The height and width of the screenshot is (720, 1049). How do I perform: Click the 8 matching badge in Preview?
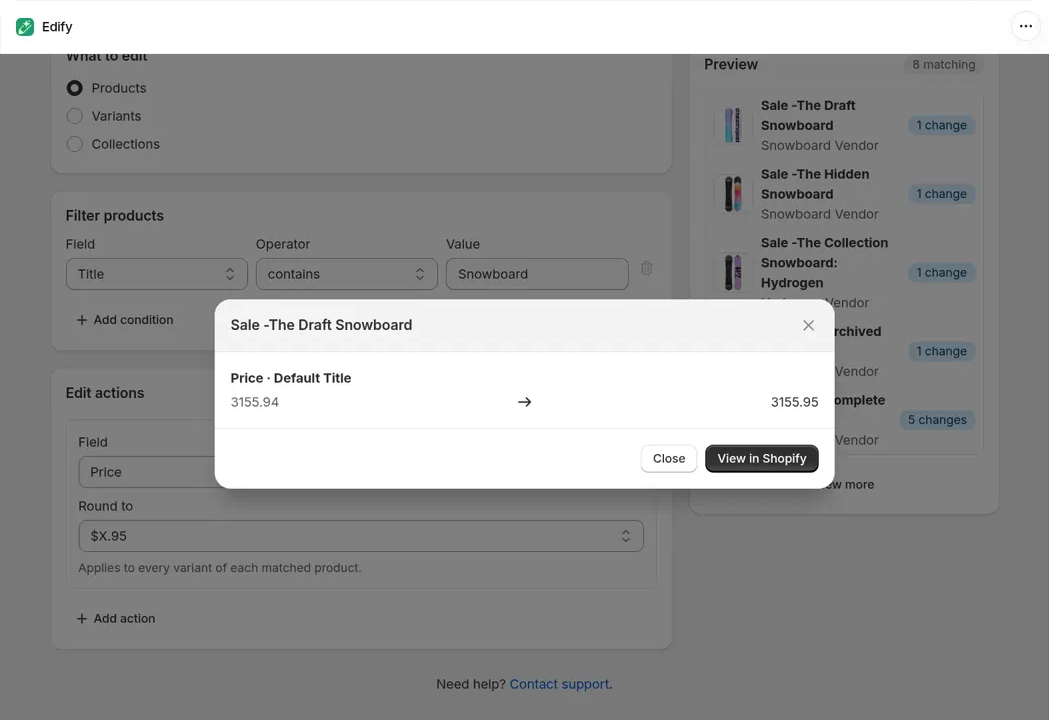tap(943, 65)
